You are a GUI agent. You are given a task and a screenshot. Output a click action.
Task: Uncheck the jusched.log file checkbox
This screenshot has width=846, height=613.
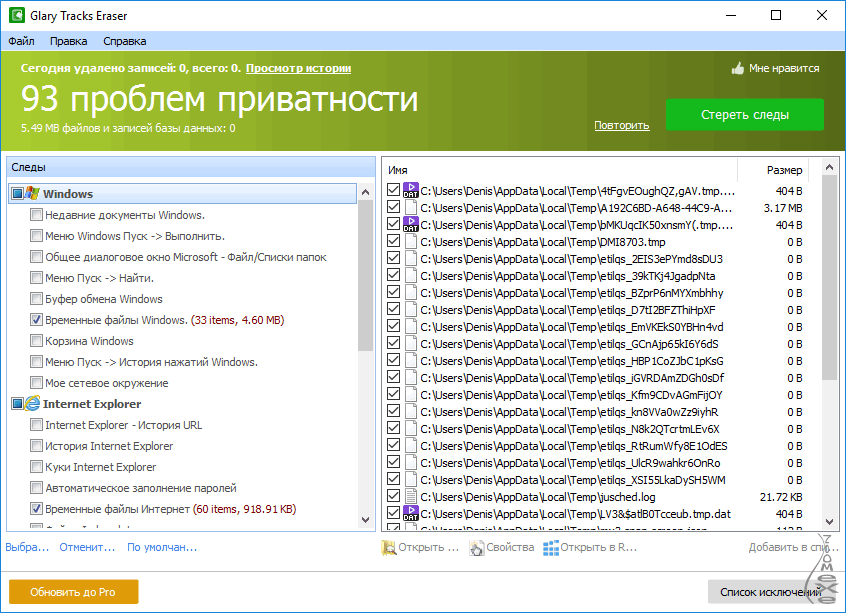click(393, 496)
